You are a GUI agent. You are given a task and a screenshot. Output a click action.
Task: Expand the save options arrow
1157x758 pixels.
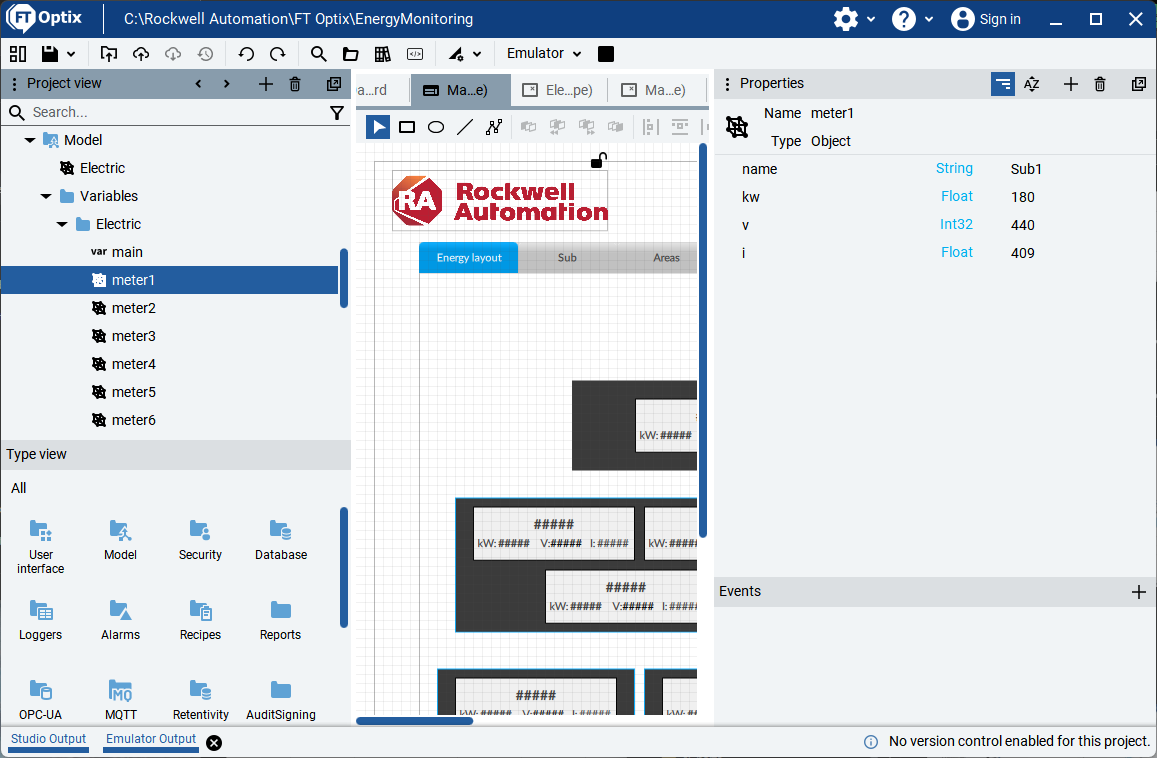point(71,54)
